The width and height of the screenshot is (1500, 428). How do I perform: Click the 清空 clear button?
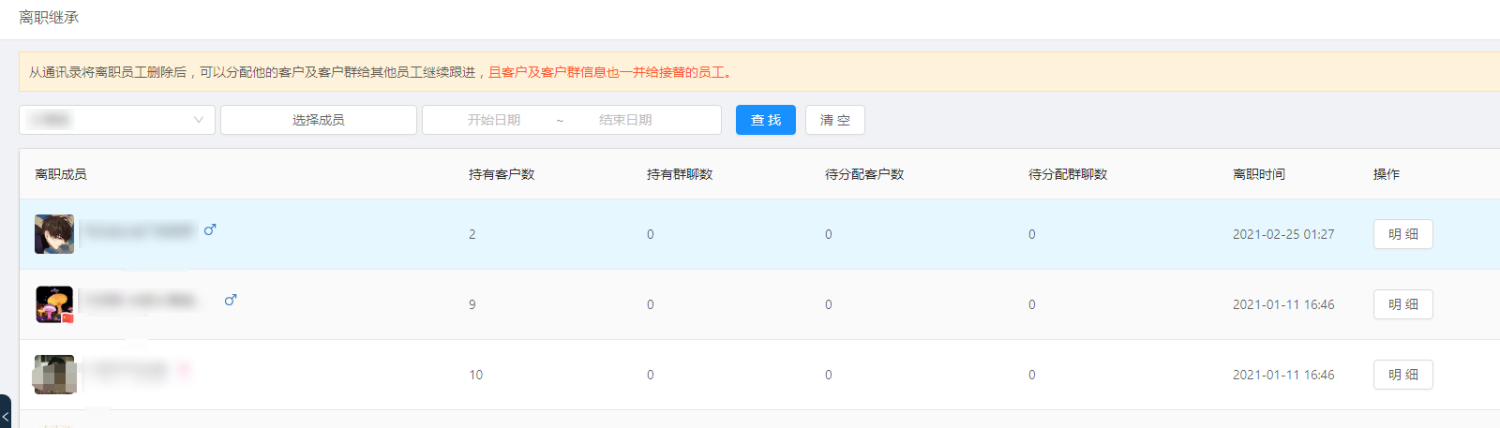[x=835, y=120]
